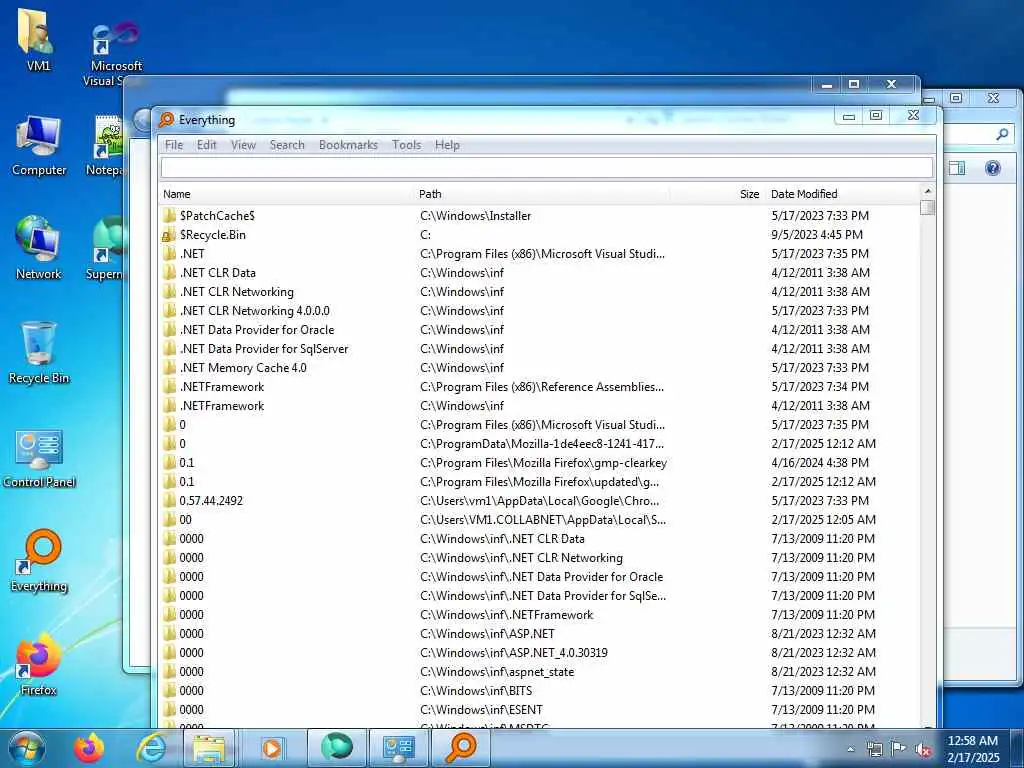
Task: Select the 0.57.44.2492 folder row
Action: (x=539, y=501)
